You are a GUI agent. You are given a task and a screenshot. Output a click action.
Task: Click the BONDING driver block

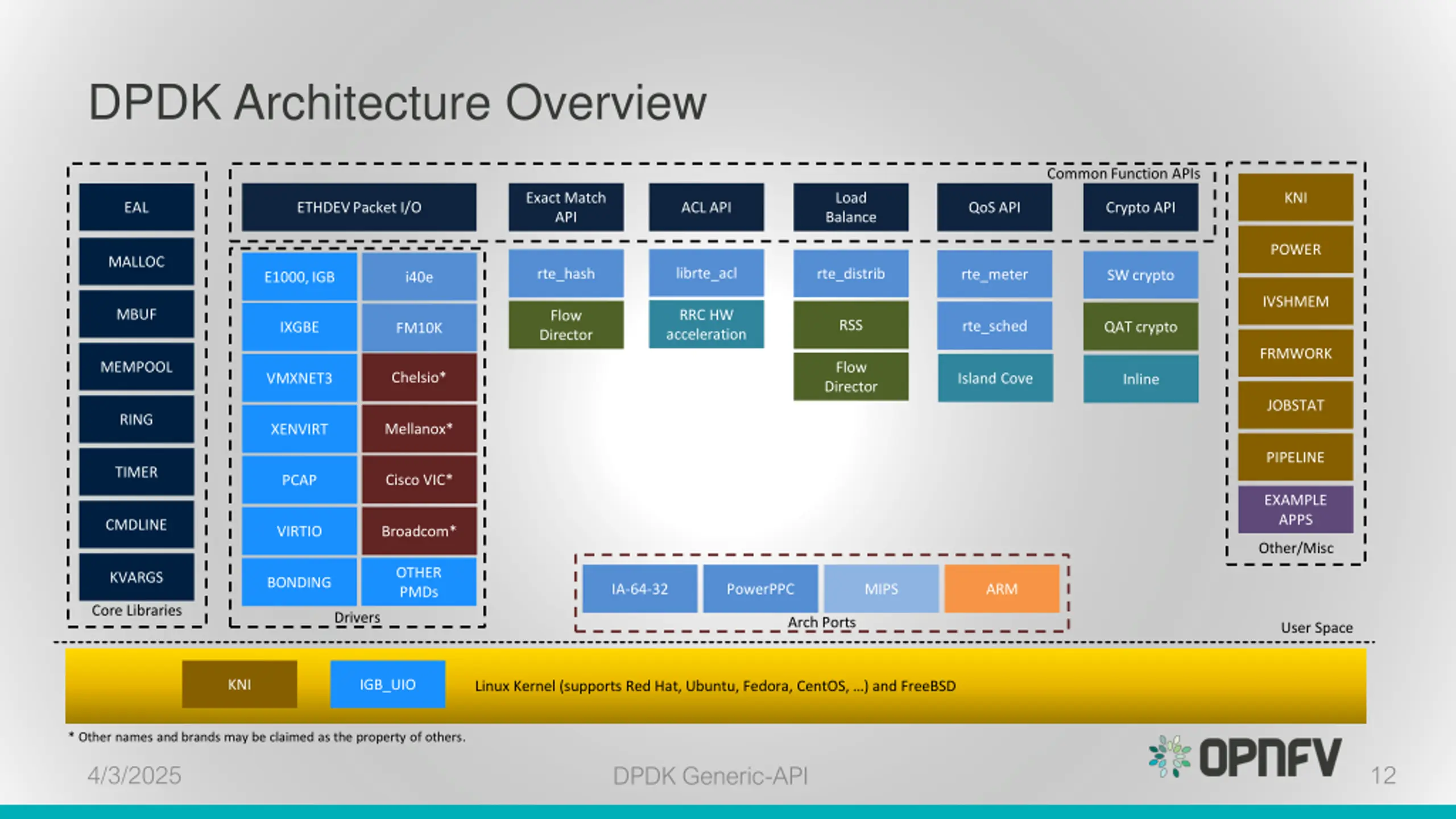coord(299,582)
